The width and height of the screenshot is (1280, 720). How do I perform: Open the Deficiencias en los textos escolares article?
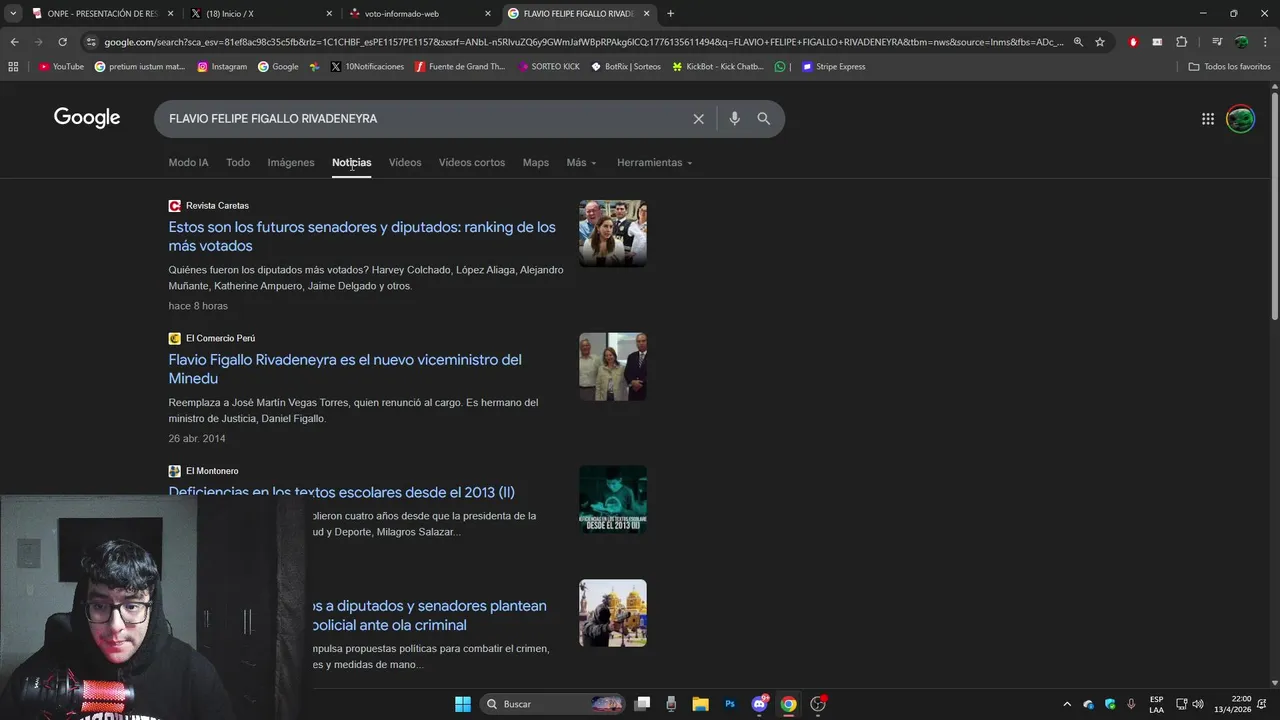click(x=342, y=492)
